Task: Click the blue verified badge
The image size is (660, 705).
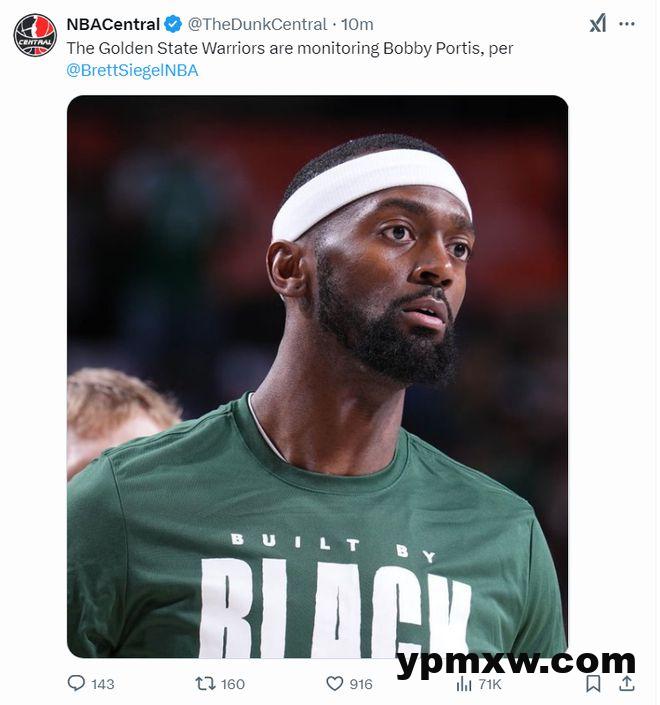Action: (x=173, y=24)
